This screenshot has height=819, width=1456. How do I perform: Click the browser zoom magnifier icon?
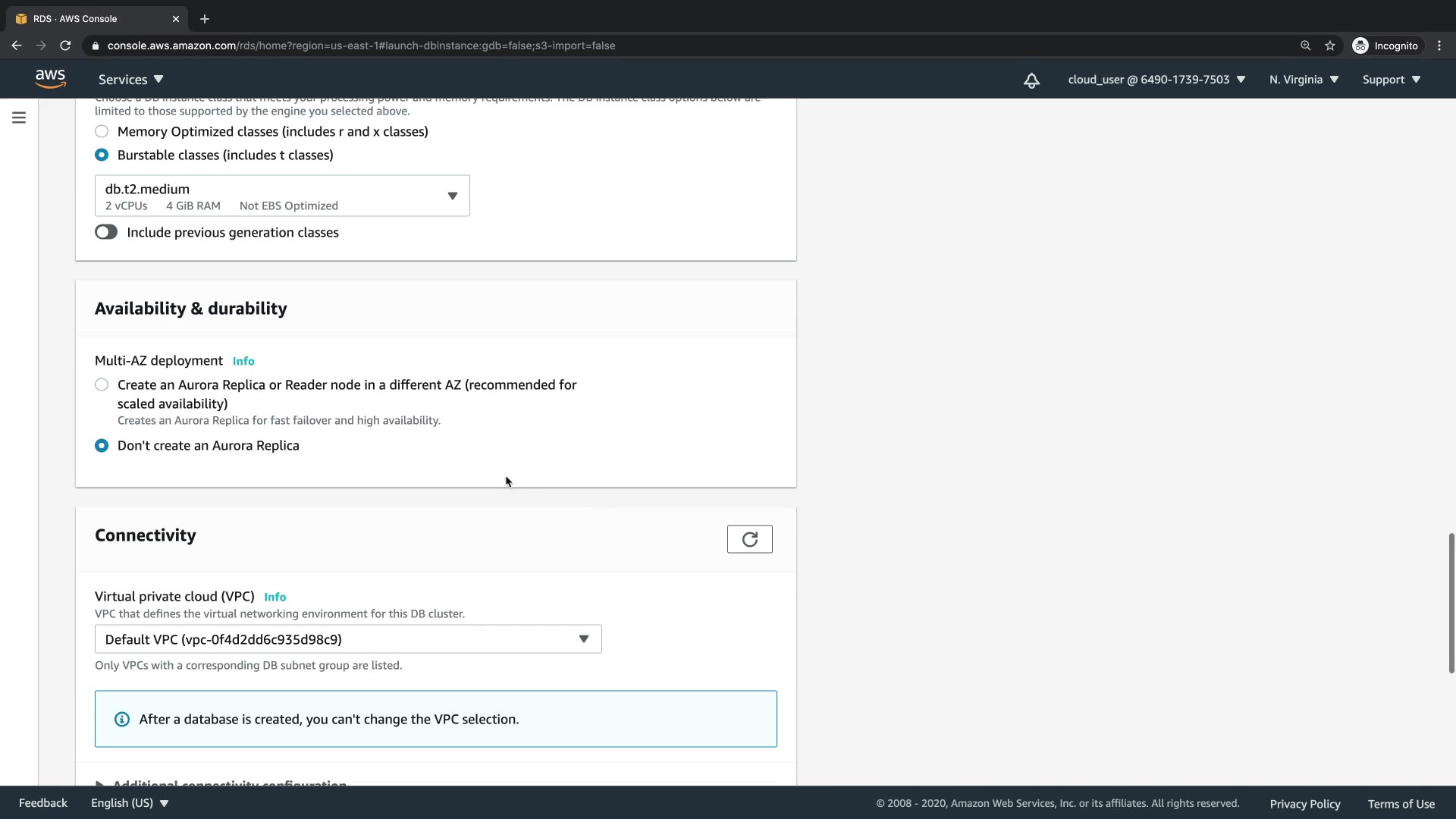(x=1305, y=45)
